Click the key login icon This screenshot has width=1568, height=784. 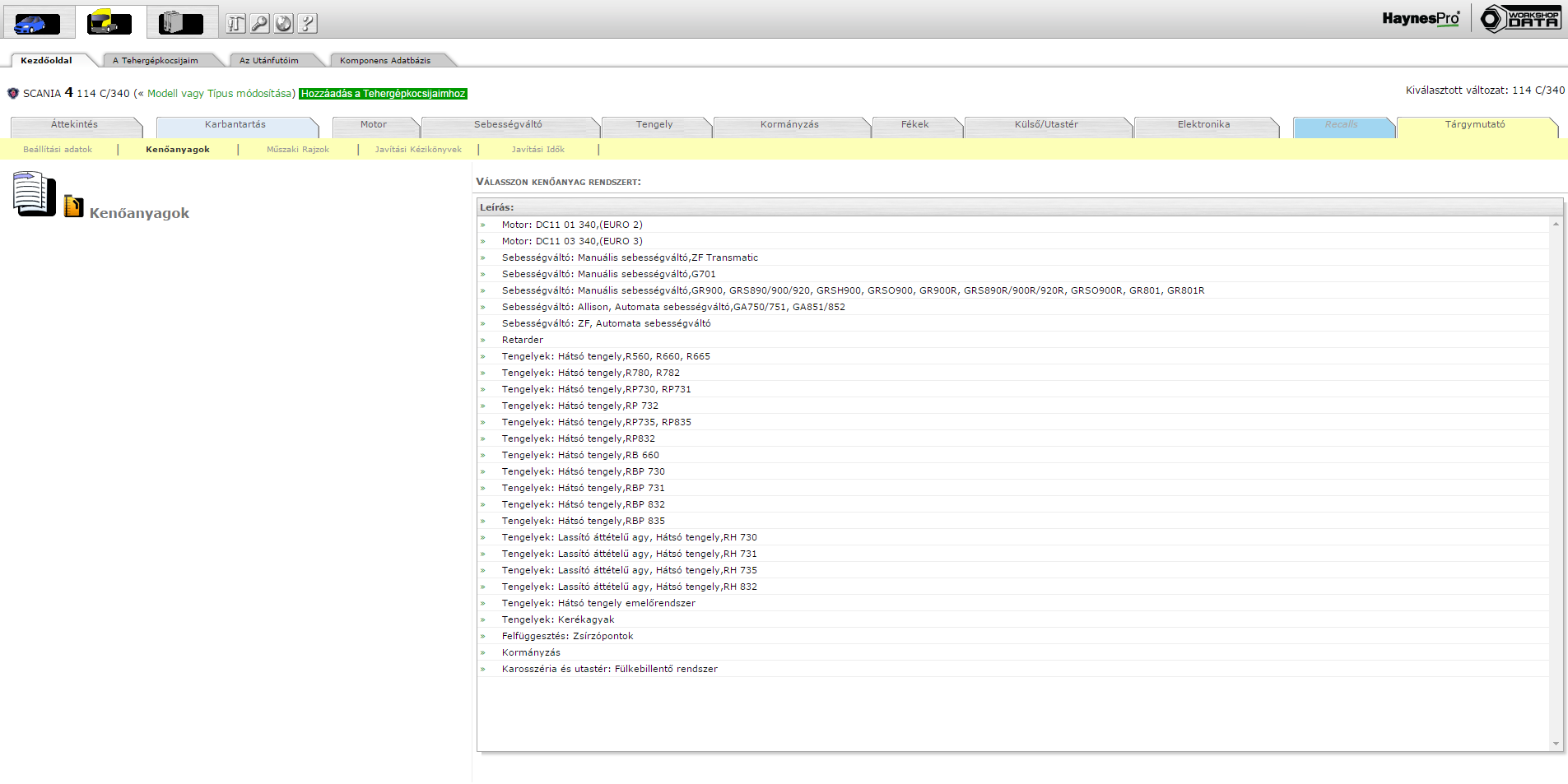259,24
